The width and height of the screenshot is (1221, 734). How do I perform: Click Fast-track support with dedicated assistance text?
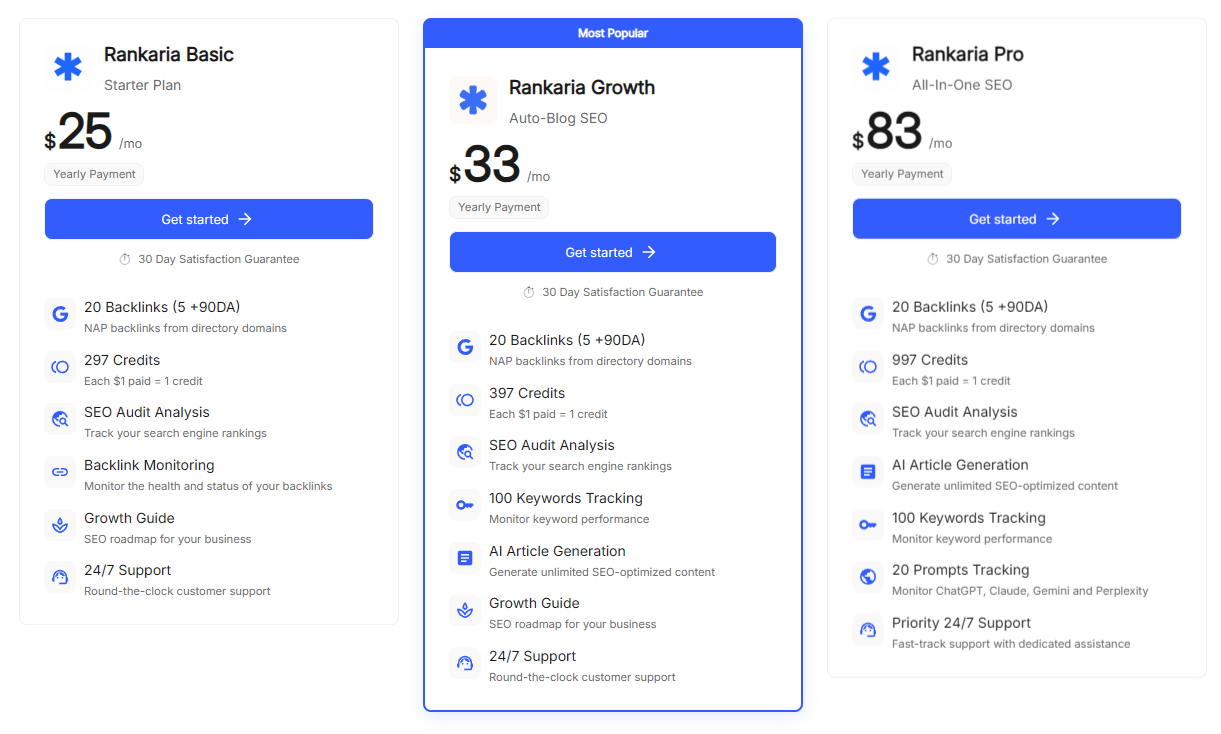coord(1011,644)
